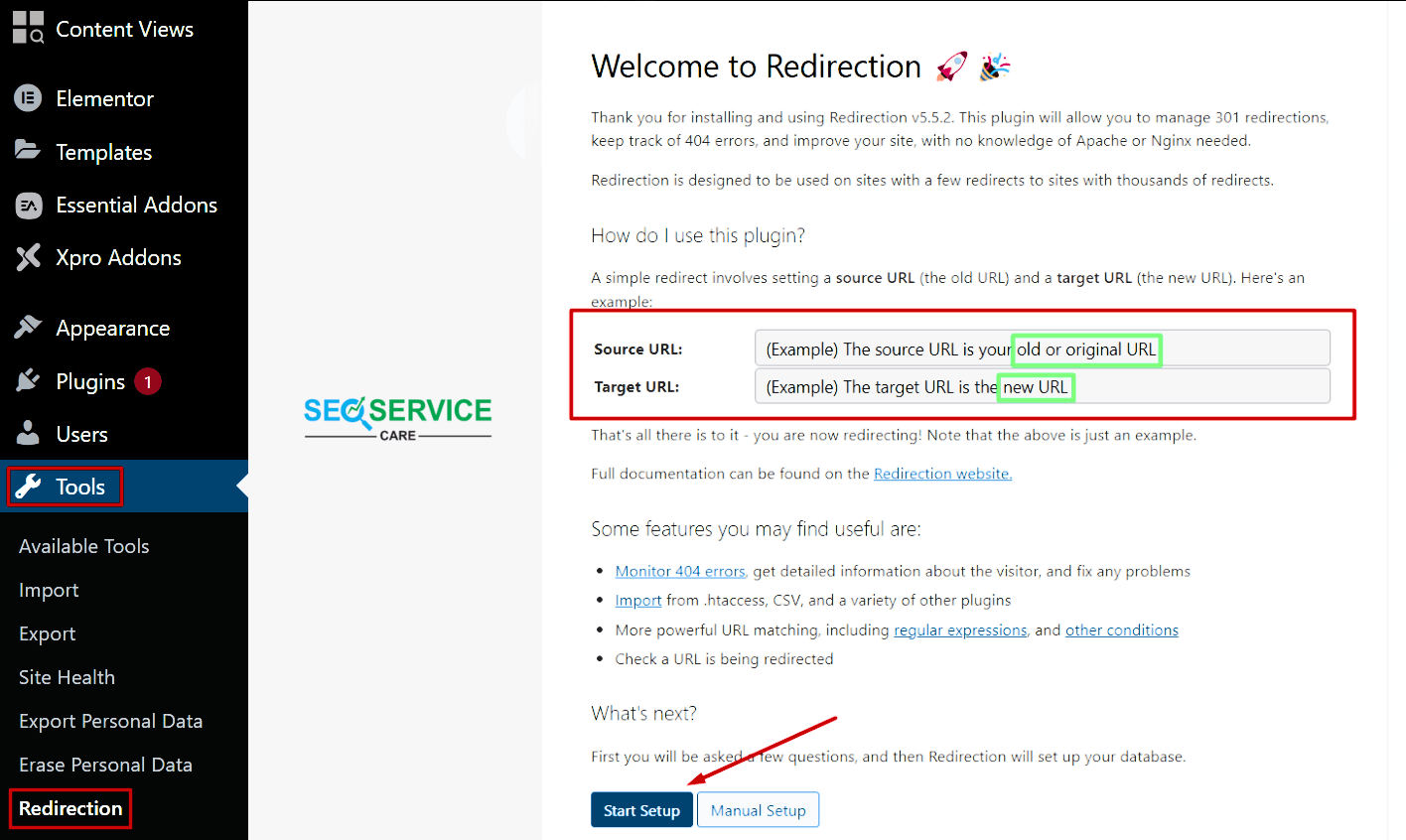This screenshot has height=840, width=1406.
Task: Select the Plugins plug icon
Action: tap(28, 380)
